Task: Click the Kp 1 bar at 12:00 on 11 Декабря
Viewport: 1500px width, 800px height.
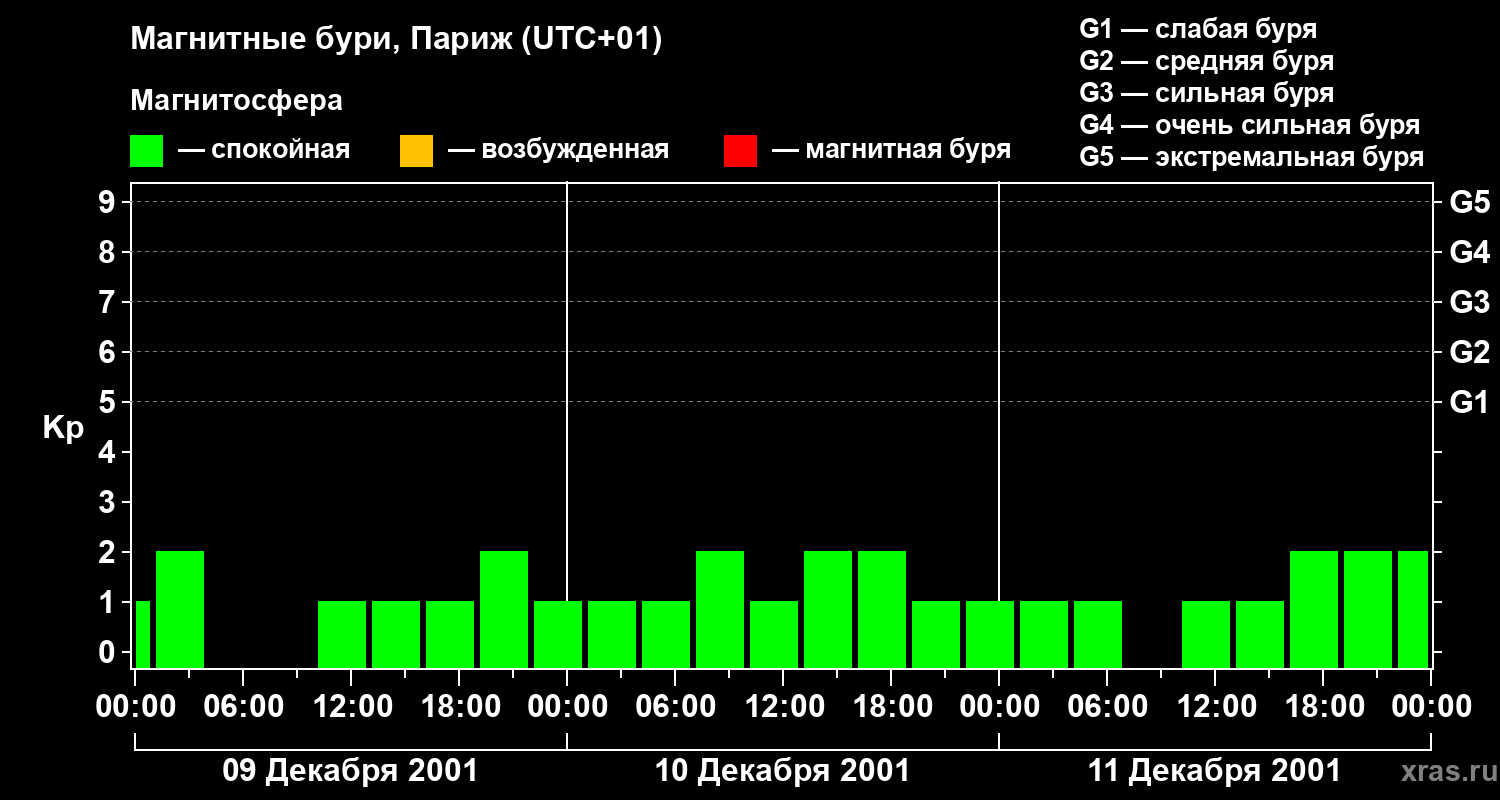Action: coord(1206,635)
